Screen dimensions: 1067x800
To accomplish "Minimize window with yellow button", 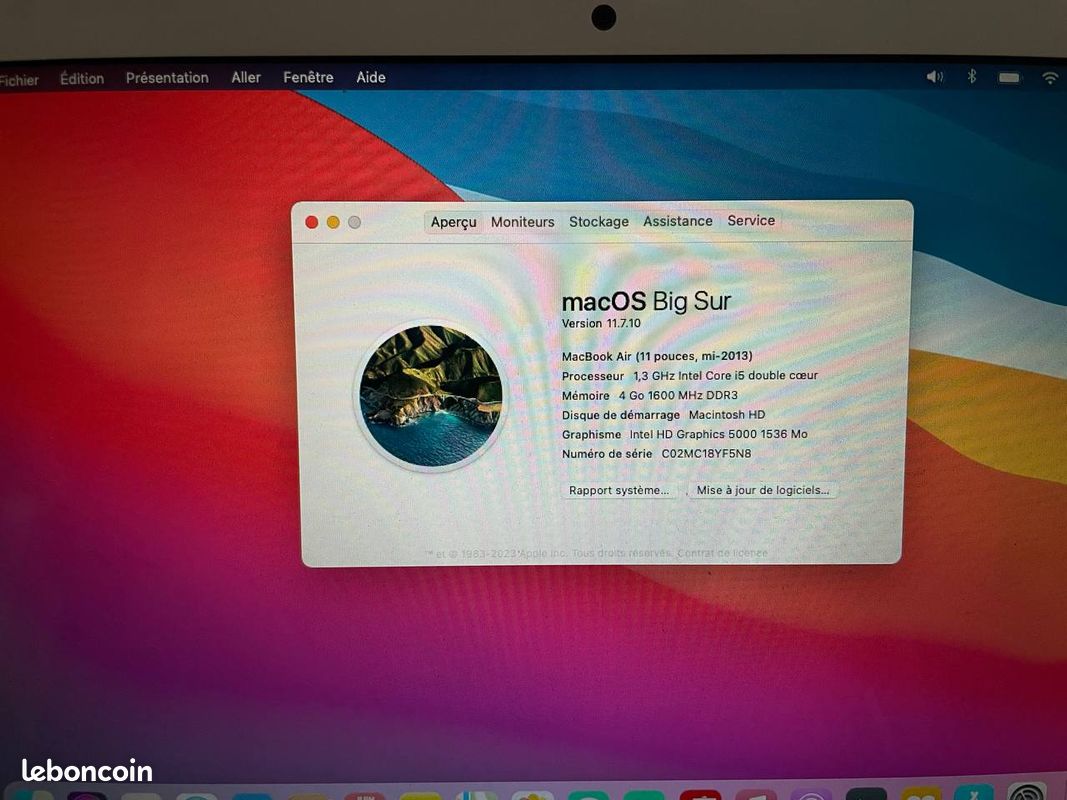I will click(x=333, y=222).
